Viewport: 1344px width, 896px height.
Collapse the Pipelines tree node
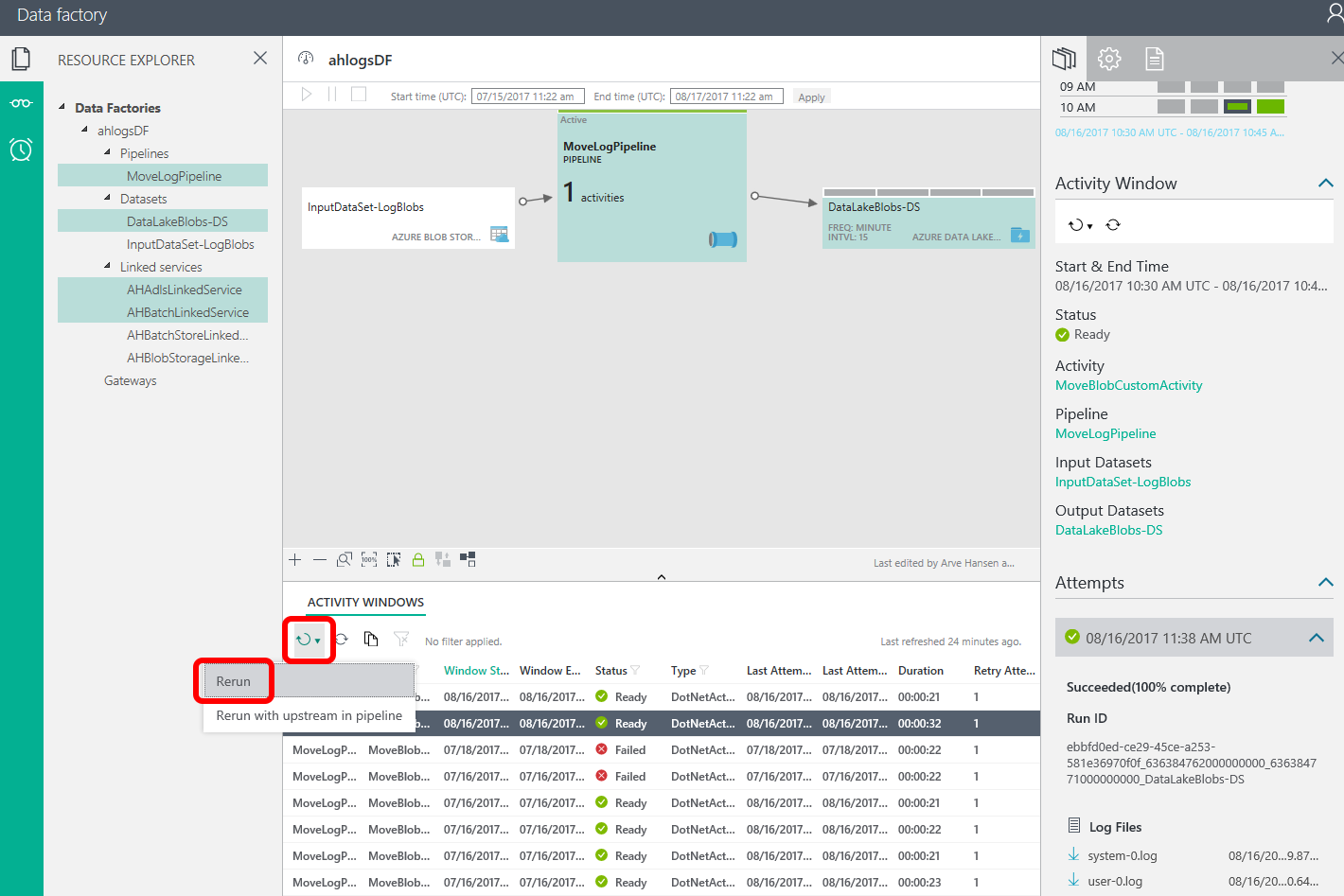pyautogui.click(x=108, y=152)
